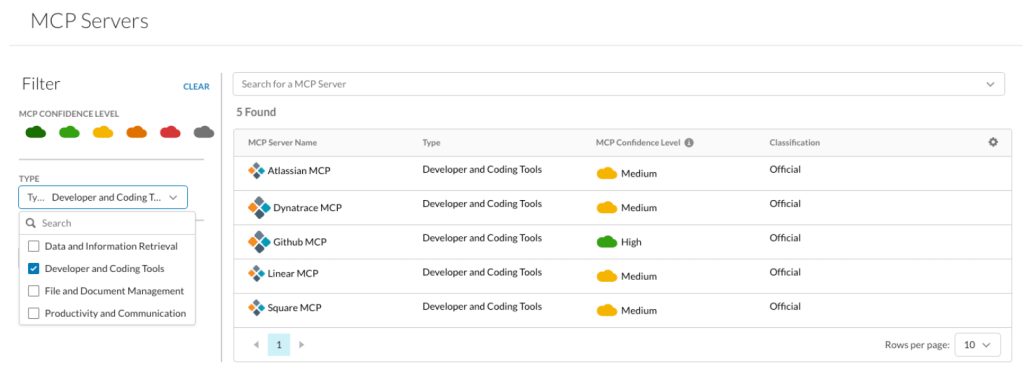Click the Square MCP logo icon

click(257, 307)
